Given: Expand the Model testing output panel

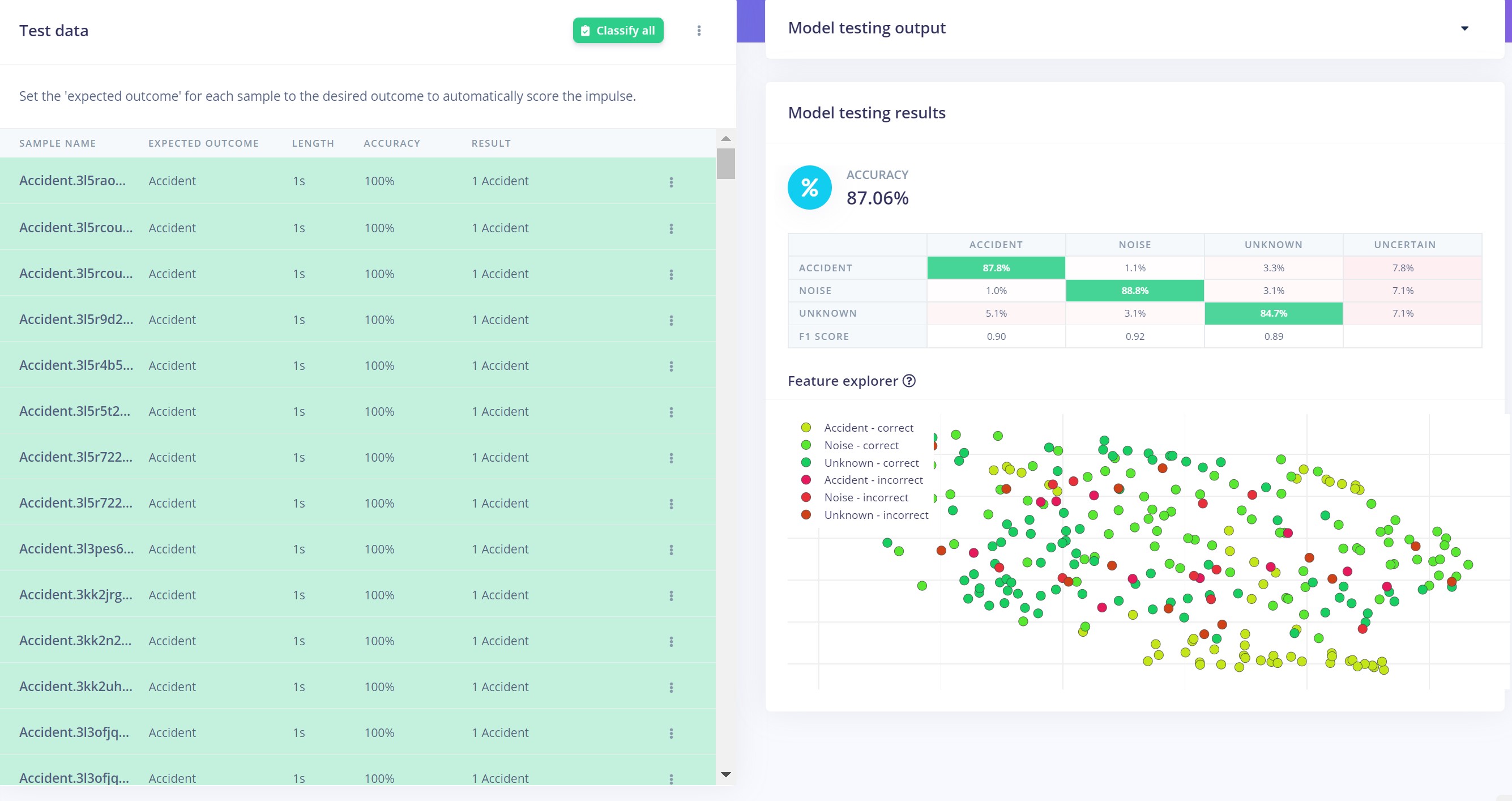Looking at the screenshot, I should click(1464, 28).
